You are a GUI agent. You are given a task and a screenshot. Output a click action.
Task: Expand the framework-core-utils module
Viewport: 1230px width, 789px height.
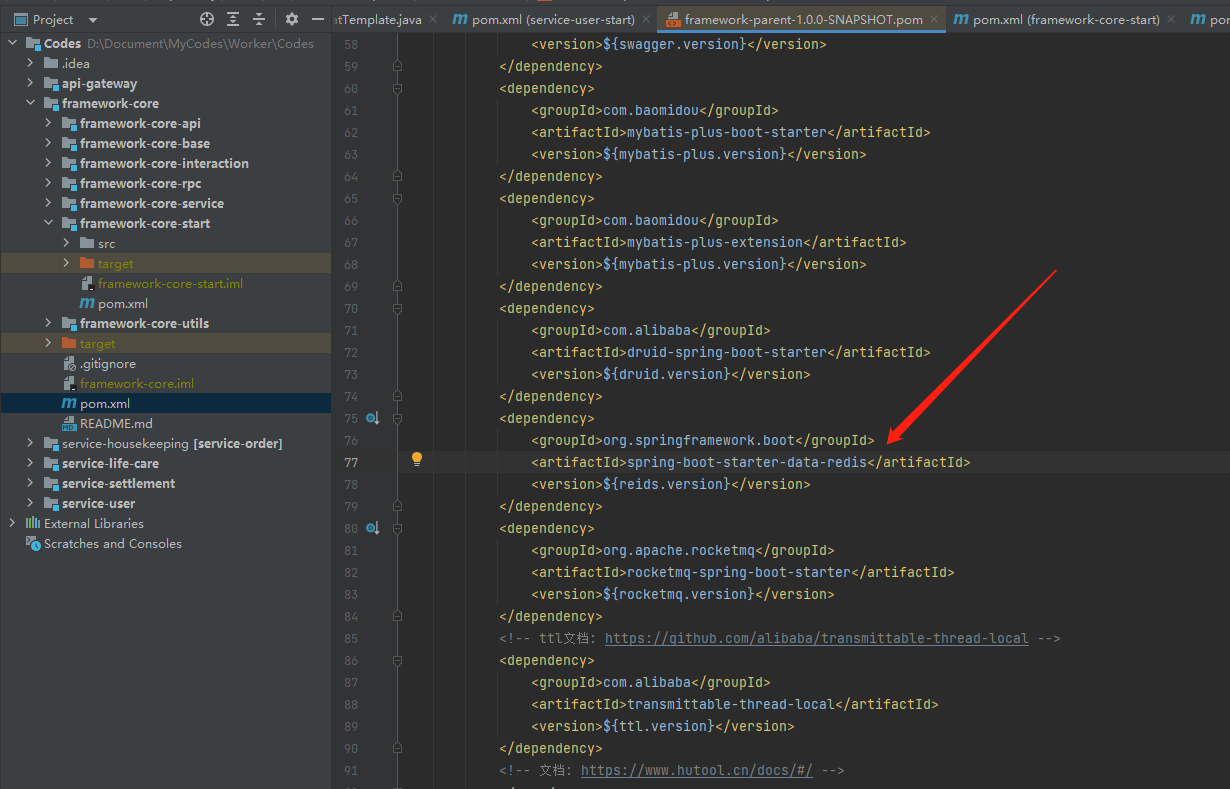point(49,323)
